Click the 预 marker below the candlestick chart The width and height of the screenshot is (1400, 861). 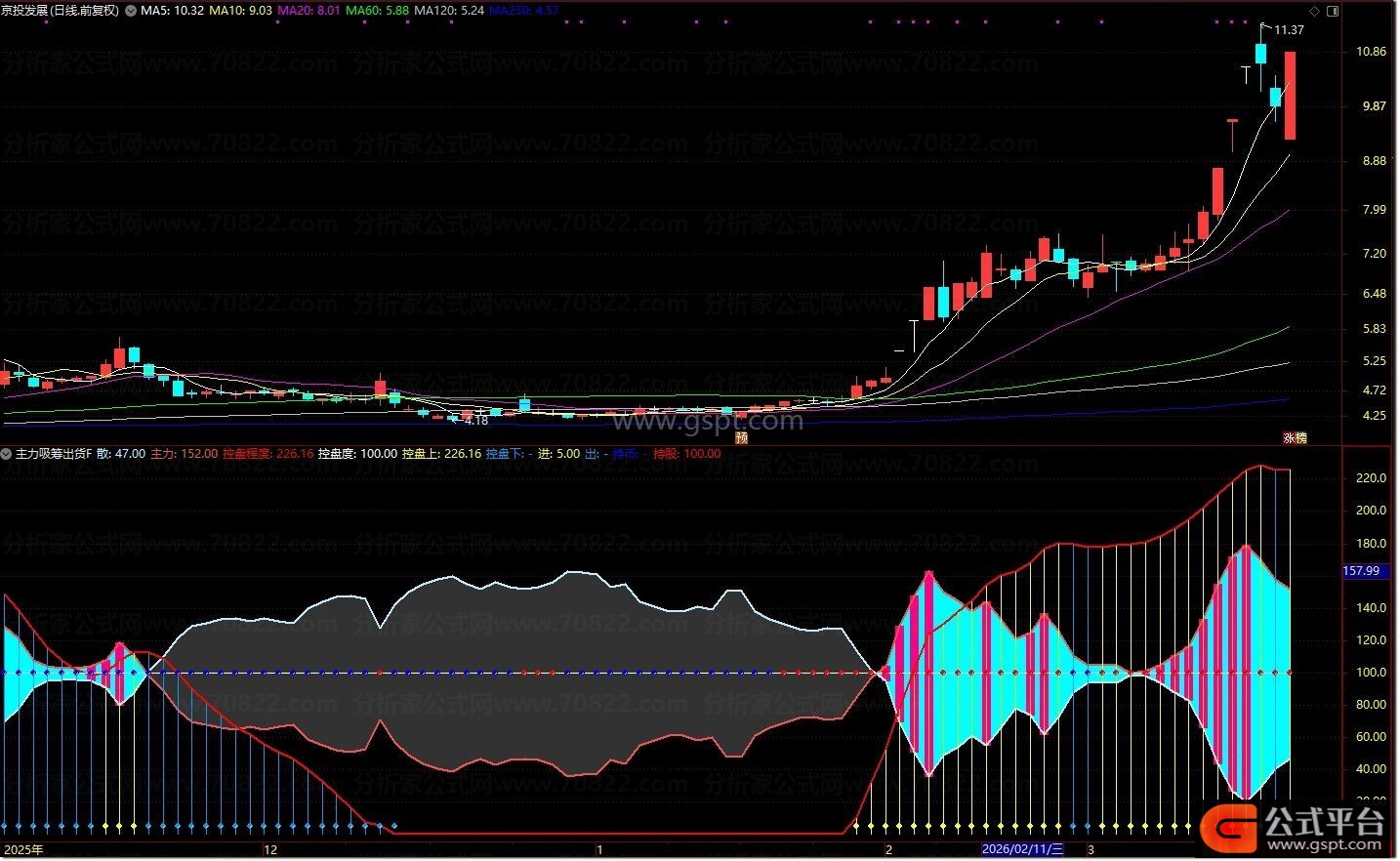tap(741, 438)
